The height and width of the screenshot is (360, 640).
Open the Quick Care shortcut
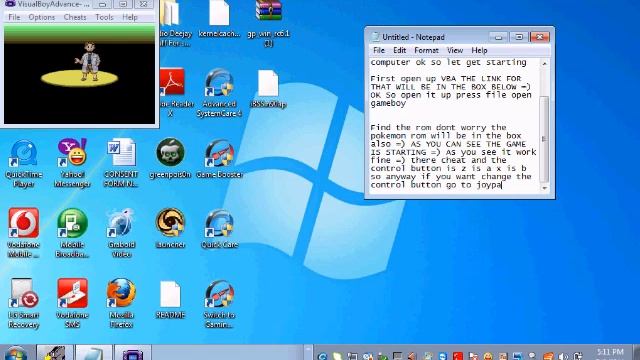click(x=220, y=229)
